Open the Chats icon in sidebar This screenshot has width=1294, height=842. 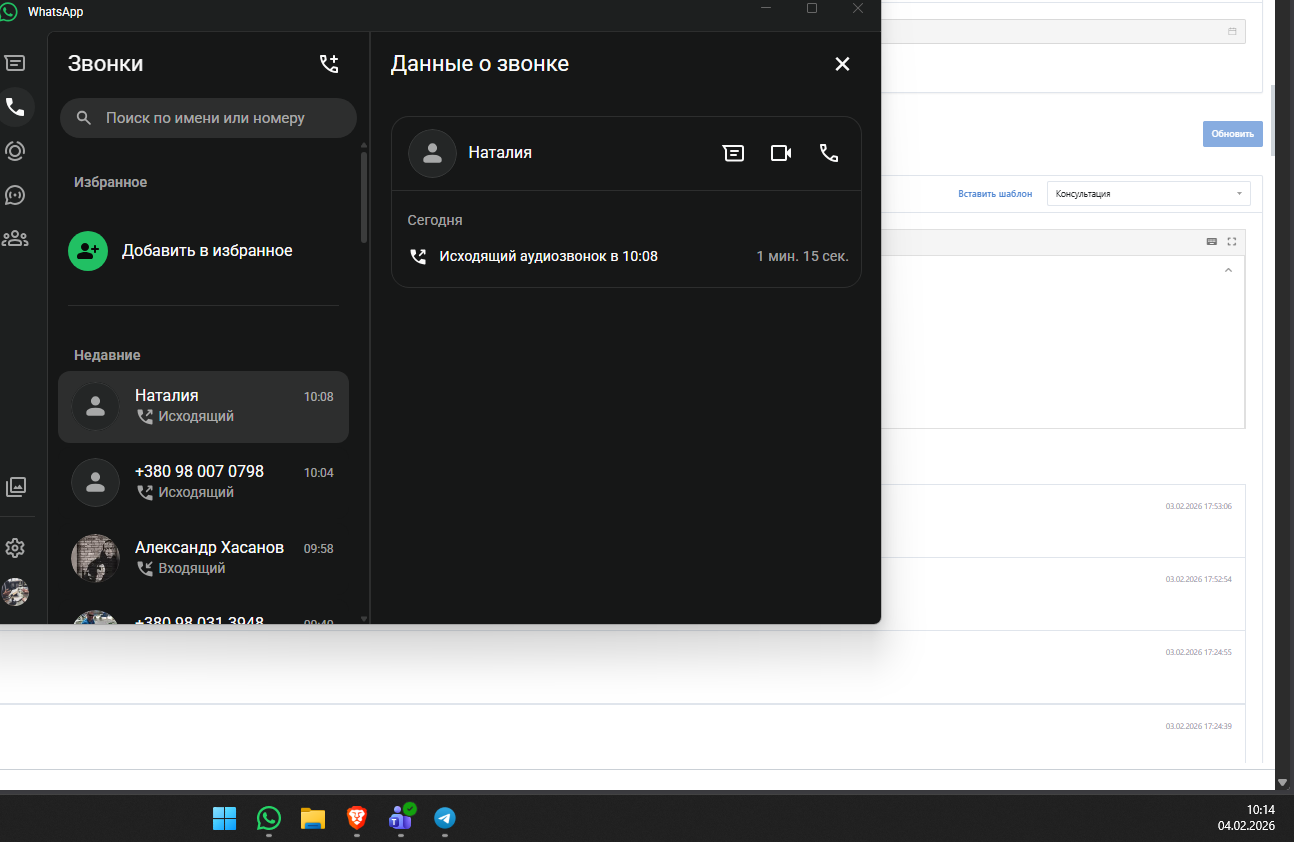(x=15, y=63)
